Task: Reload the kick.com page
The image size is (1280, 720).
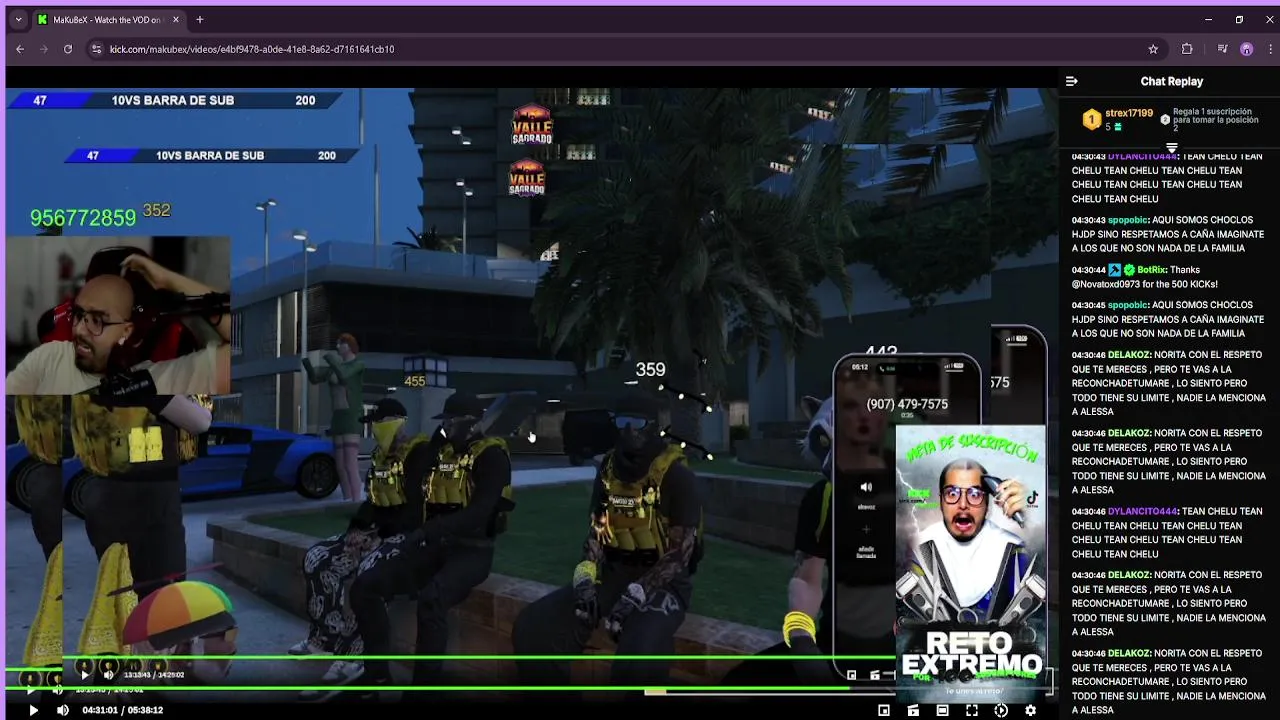Action: click(68, 49)
